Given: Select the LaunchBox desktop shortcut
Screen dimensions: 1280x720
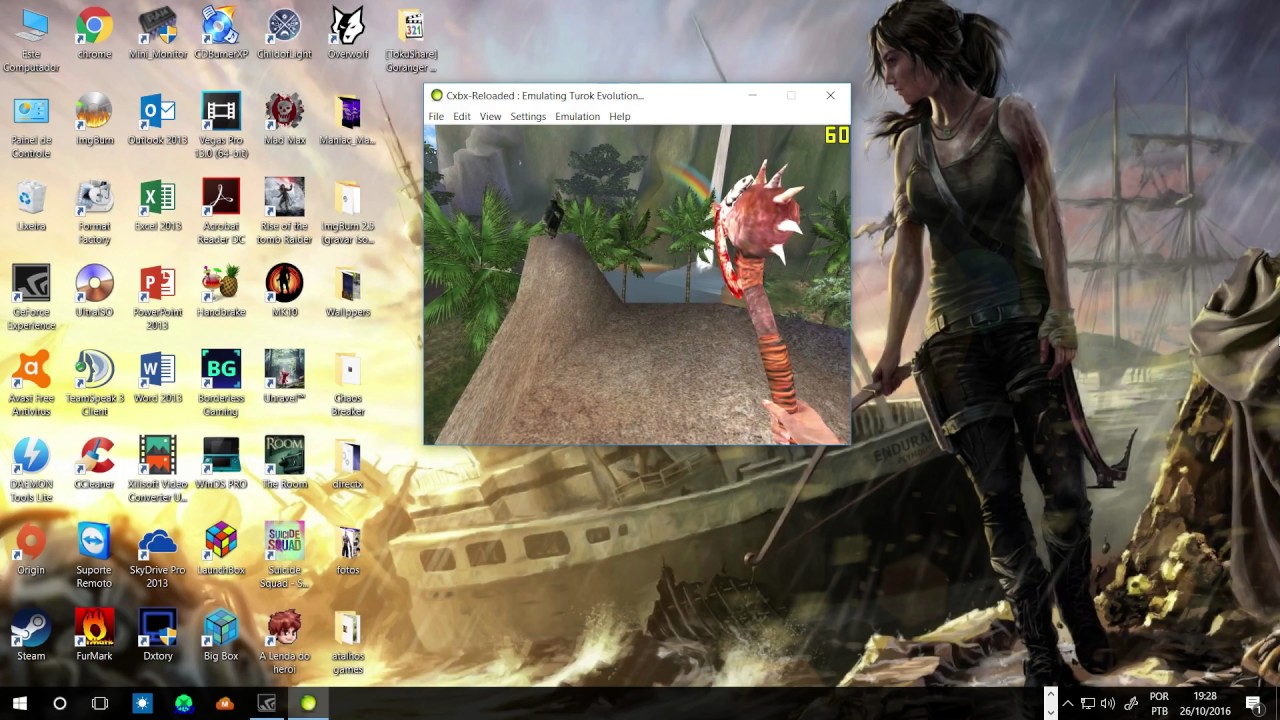Looking at the screenshot, I should pyautogui.click(x=221, y=550).
